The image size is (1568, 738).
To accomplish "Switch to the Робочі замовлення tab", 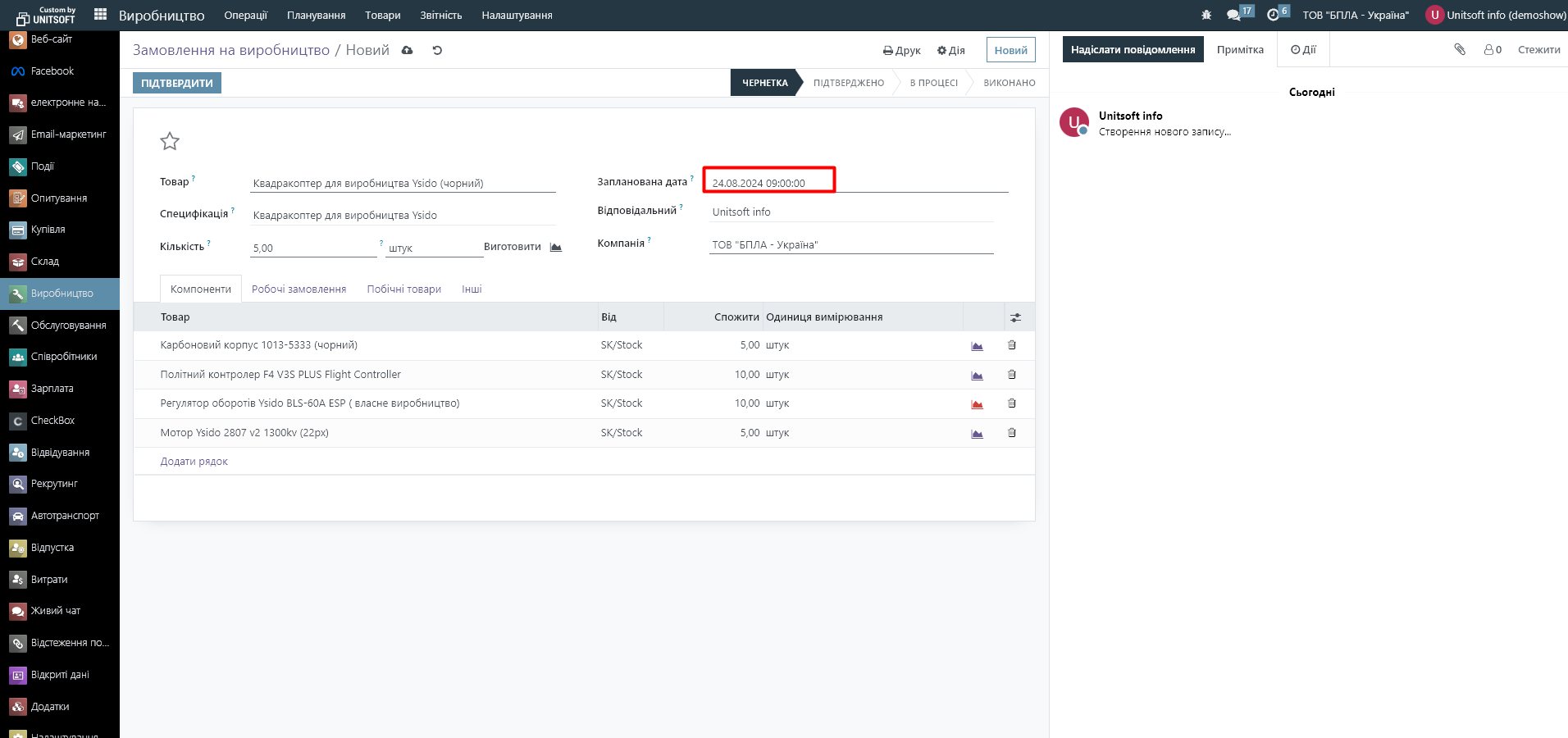I will (299, 289).
